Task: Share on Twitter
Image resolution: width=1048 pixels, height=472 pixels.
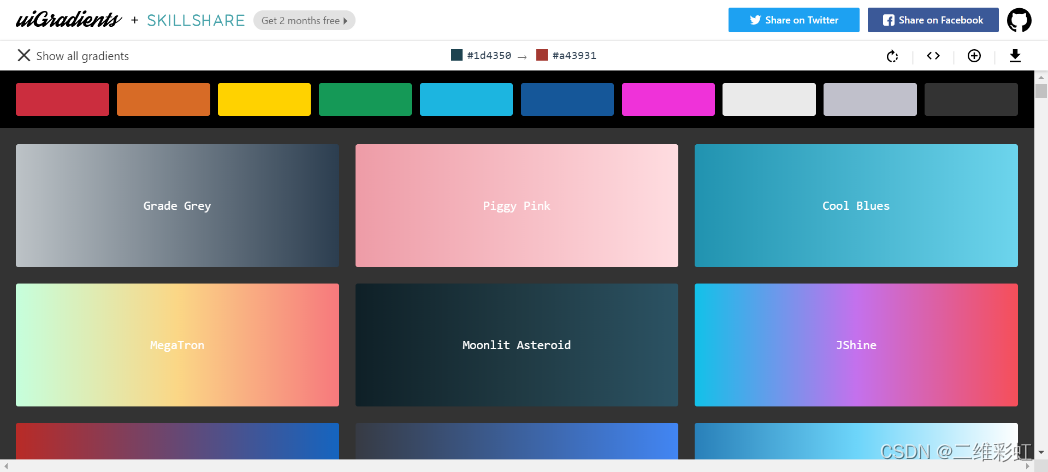Action: tap(793, 20)
